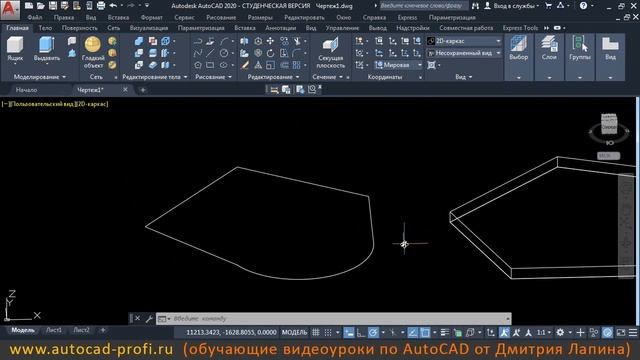Click the Open file folder icon
The image size is (640, 360).
(40, 6)
